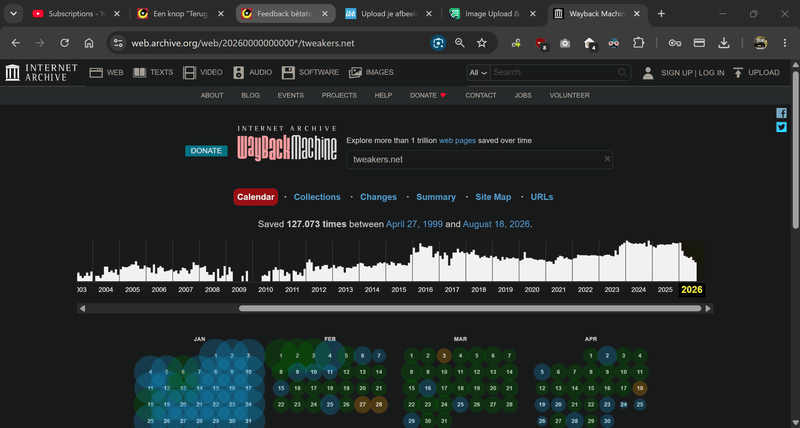Open the browser home page
Image resolution: width=800 pixels, height=428 pixels.
(89, 43)
